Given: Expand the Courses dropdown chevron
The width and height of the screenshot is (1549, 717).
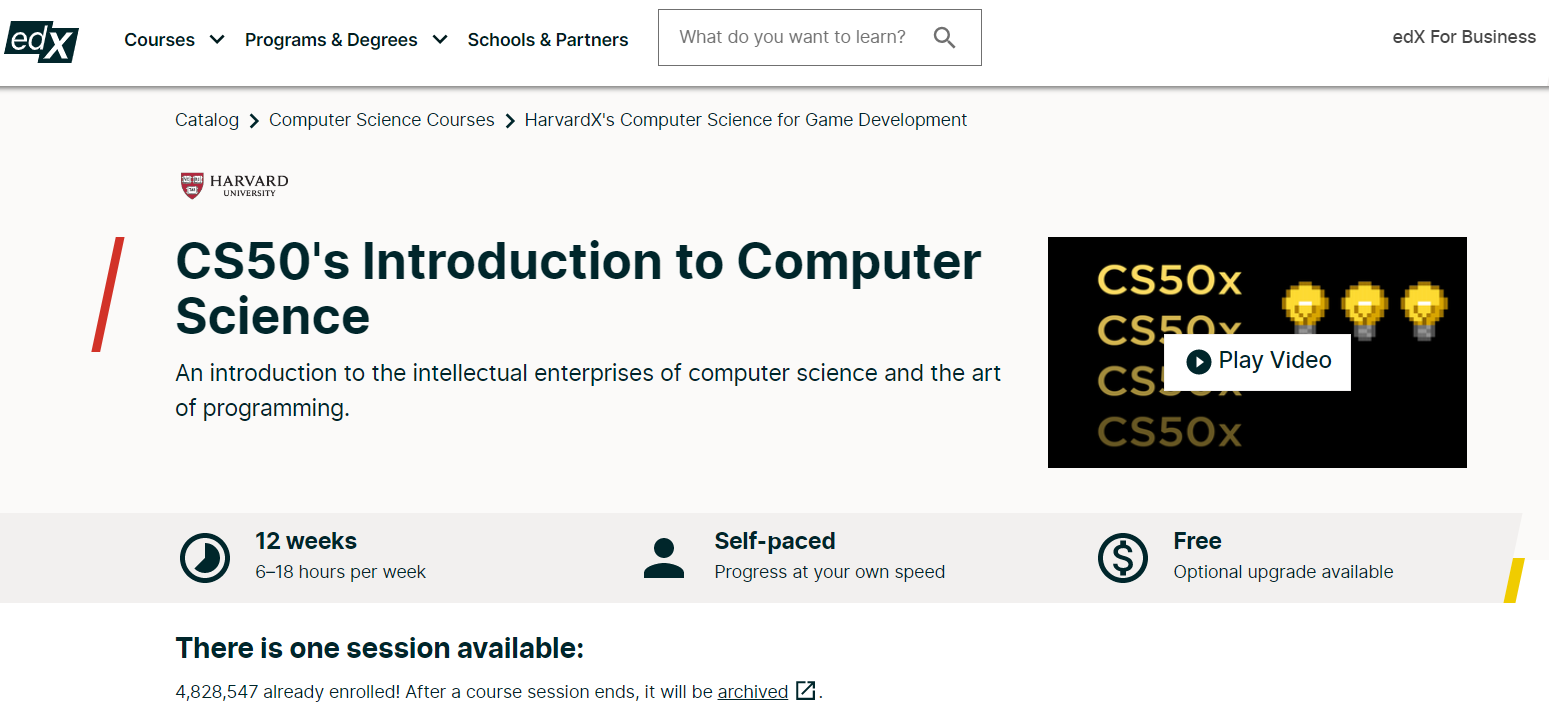Looking at the screenshot, I should (x=217, y=40).
